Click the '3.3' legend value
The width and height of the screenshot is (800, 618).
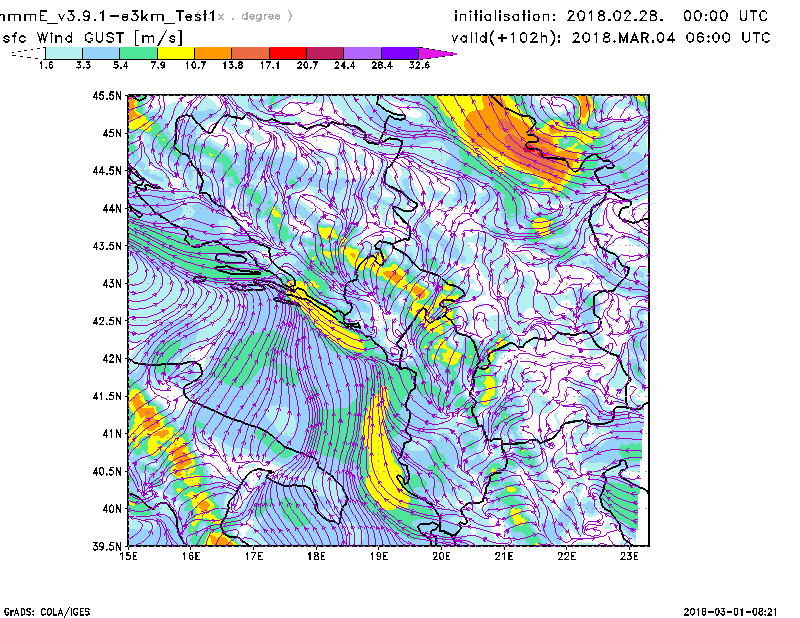83,65
